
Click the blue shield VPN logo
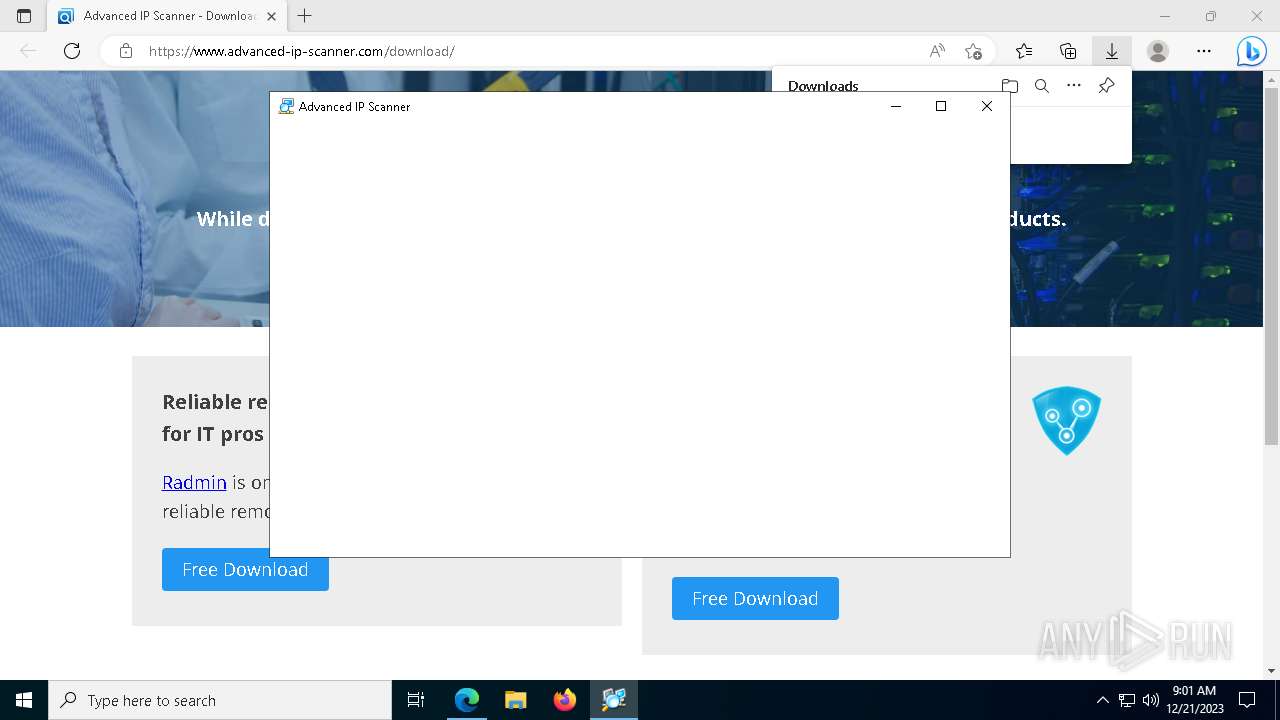(x=1066, y=420)
